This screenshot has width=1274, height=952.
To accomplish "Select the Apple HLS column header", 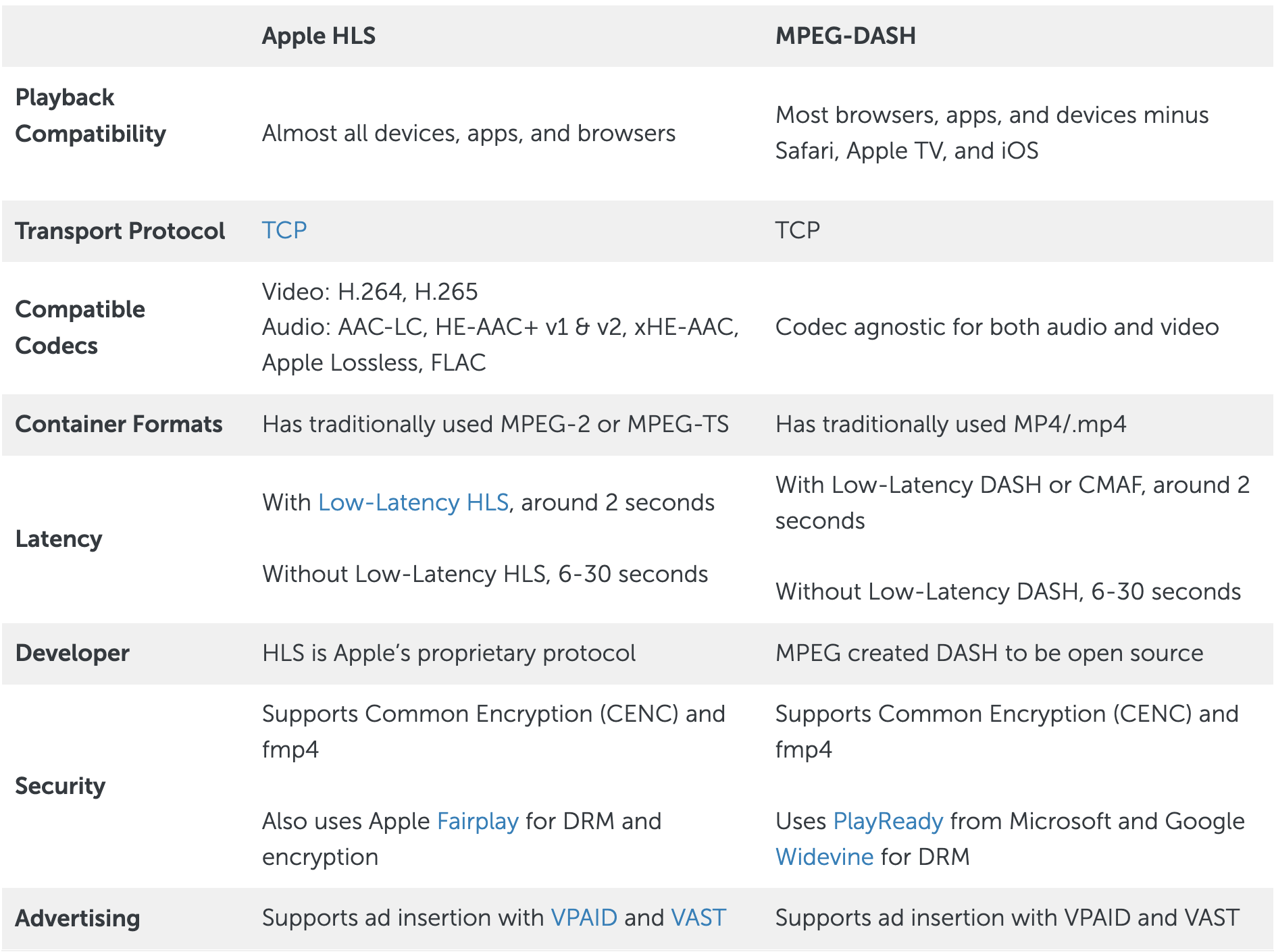I will pos(318,36).
